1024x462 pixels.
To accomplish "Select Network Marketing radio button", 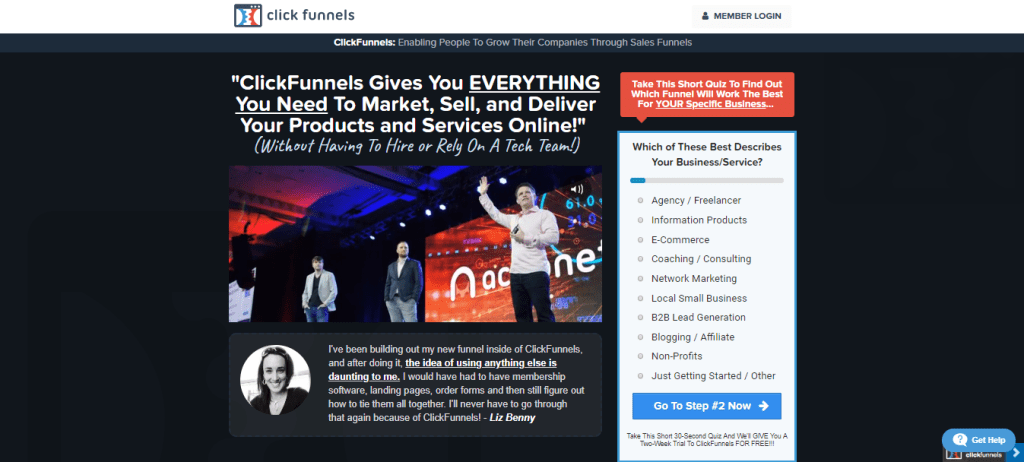I will pos(640,279).
